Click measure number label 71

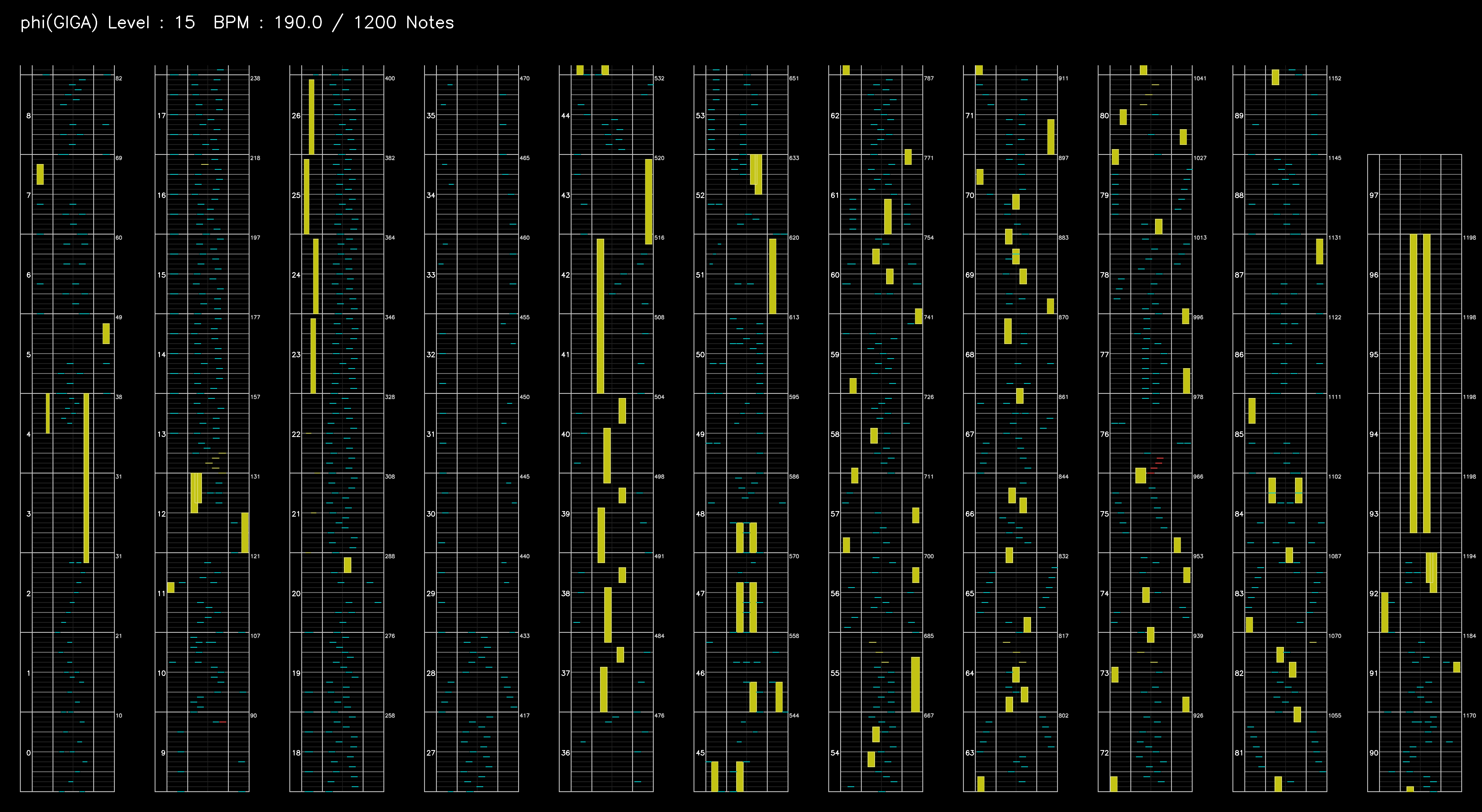coord(969,116)
